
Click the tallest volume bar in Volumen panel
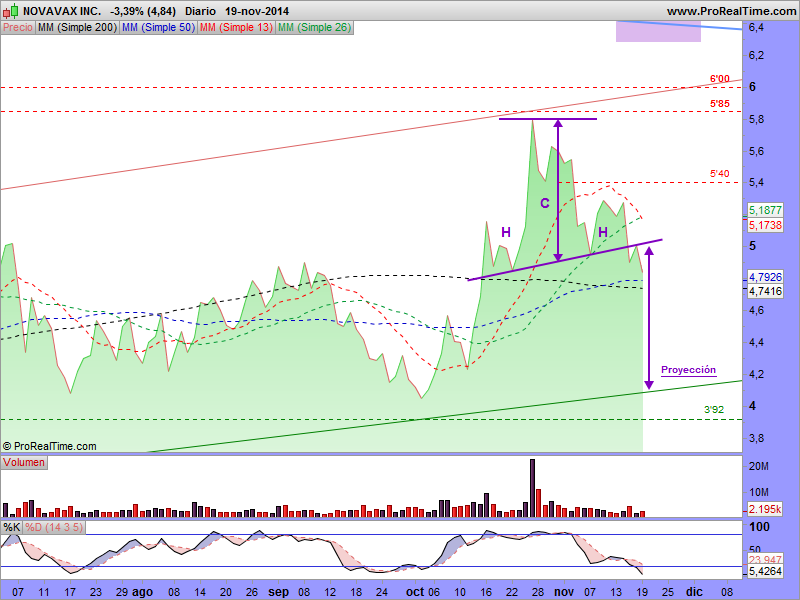pos(532,488)
